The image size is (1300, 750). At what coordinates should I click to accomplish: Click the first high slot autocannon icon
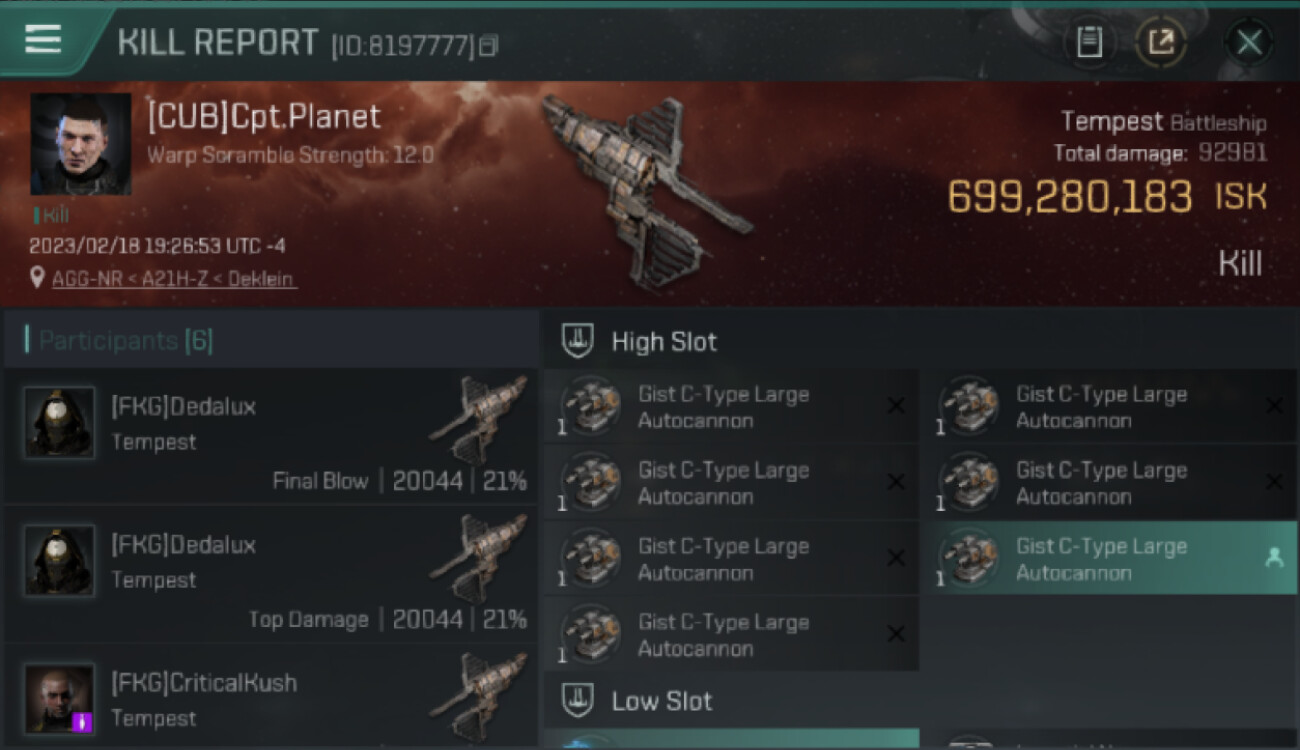point(591,406)
